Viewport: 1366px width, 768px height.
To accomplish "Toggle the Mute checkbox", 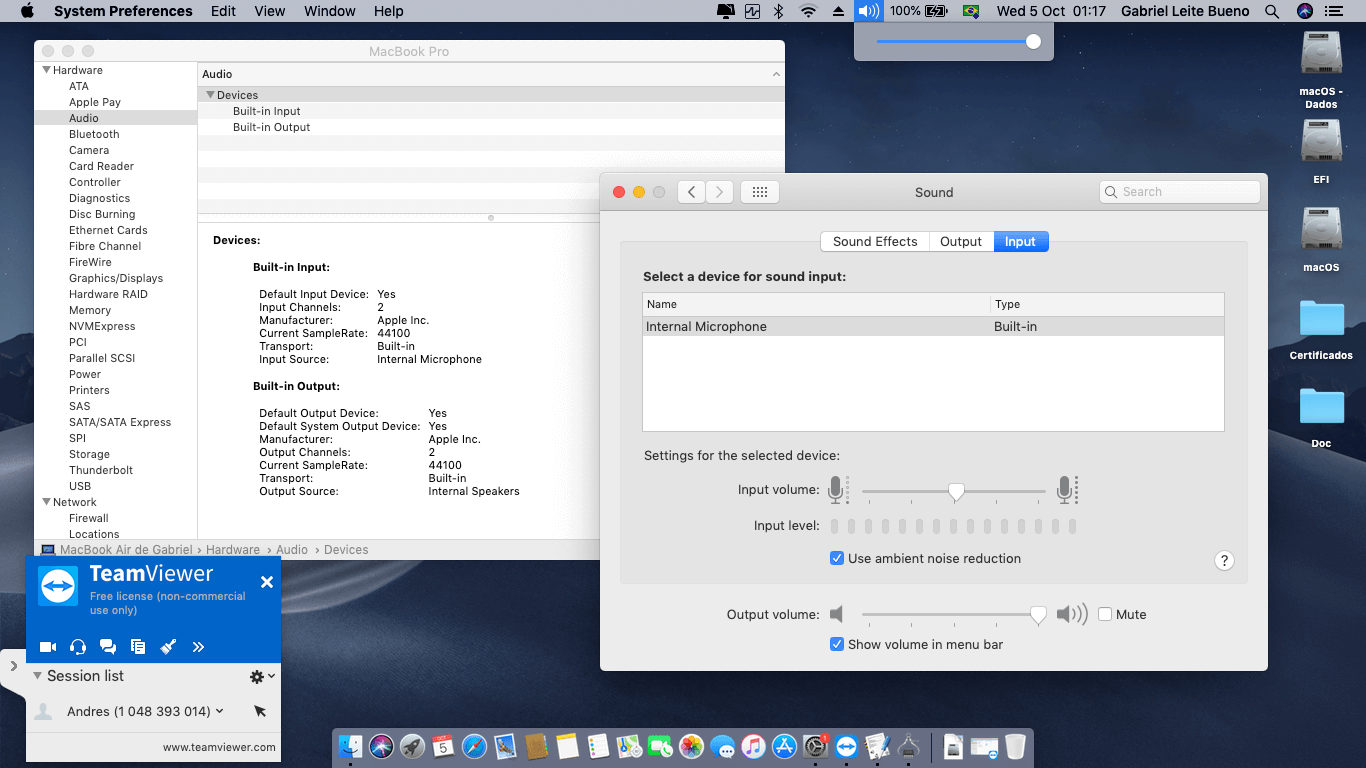I will coord(1105,614).
